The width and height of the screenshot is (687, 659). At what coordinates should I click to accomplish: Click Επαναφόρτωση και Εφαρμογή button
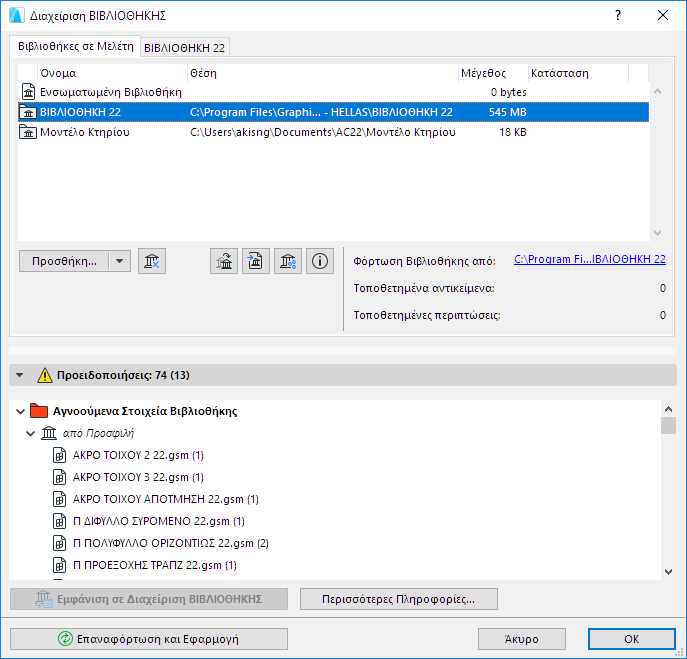149,639
